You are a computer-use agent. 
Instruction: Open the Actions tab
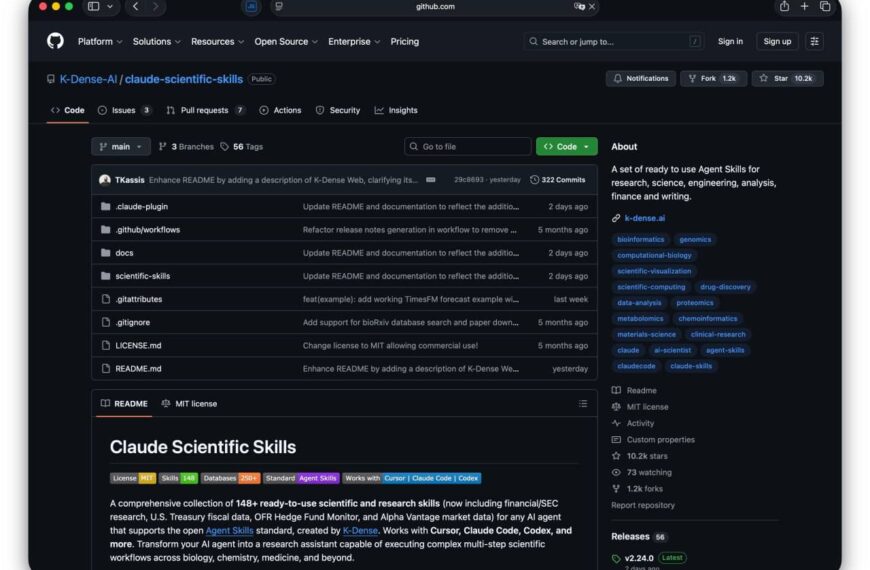point(280,110)
